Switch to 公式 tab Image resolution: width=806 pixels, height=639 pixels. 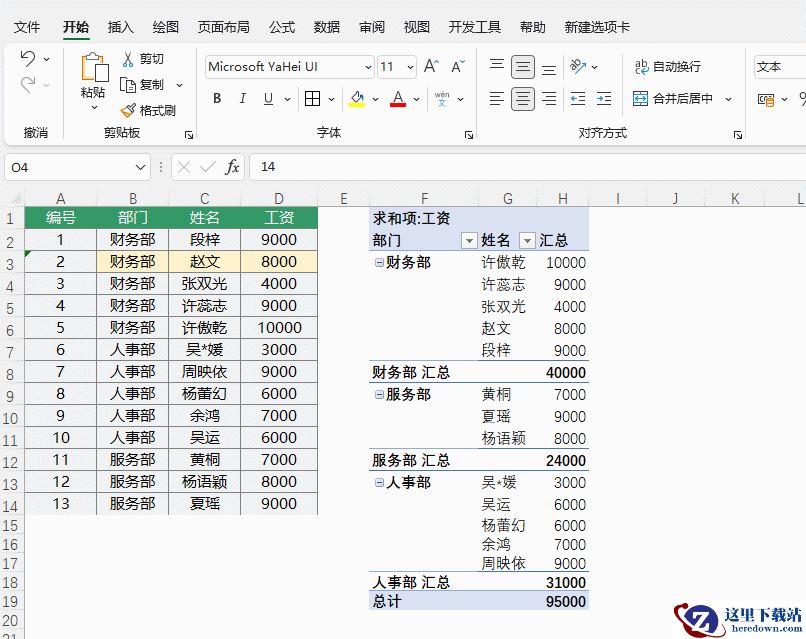[x=282, y=27]
